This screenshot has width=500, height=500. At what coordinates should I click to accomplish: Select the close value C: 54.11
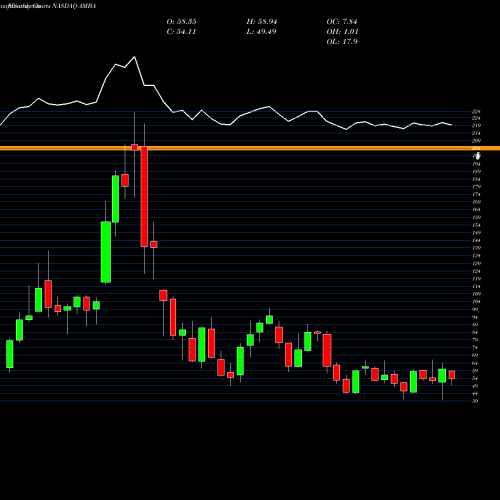click(x=181, y=32)
